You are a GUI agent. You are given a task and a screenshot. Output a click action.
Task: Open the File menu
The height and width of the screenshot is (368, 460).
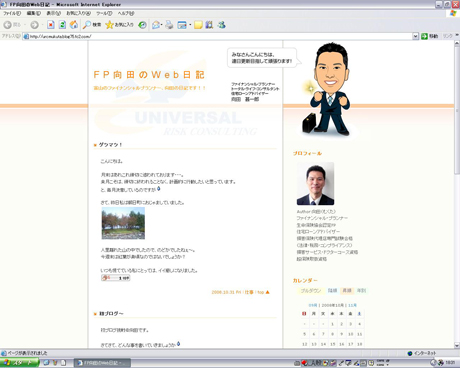click(x=12, y=13)
